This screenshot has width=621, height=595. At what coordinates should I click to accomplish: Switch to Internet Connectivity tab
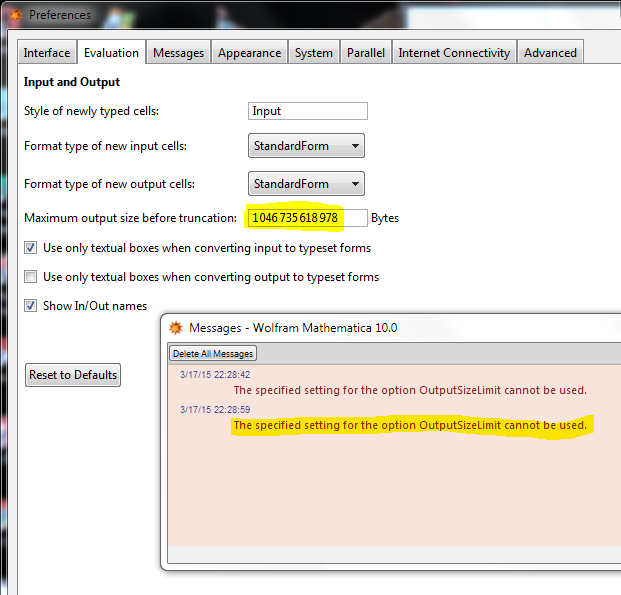[454, 53]
